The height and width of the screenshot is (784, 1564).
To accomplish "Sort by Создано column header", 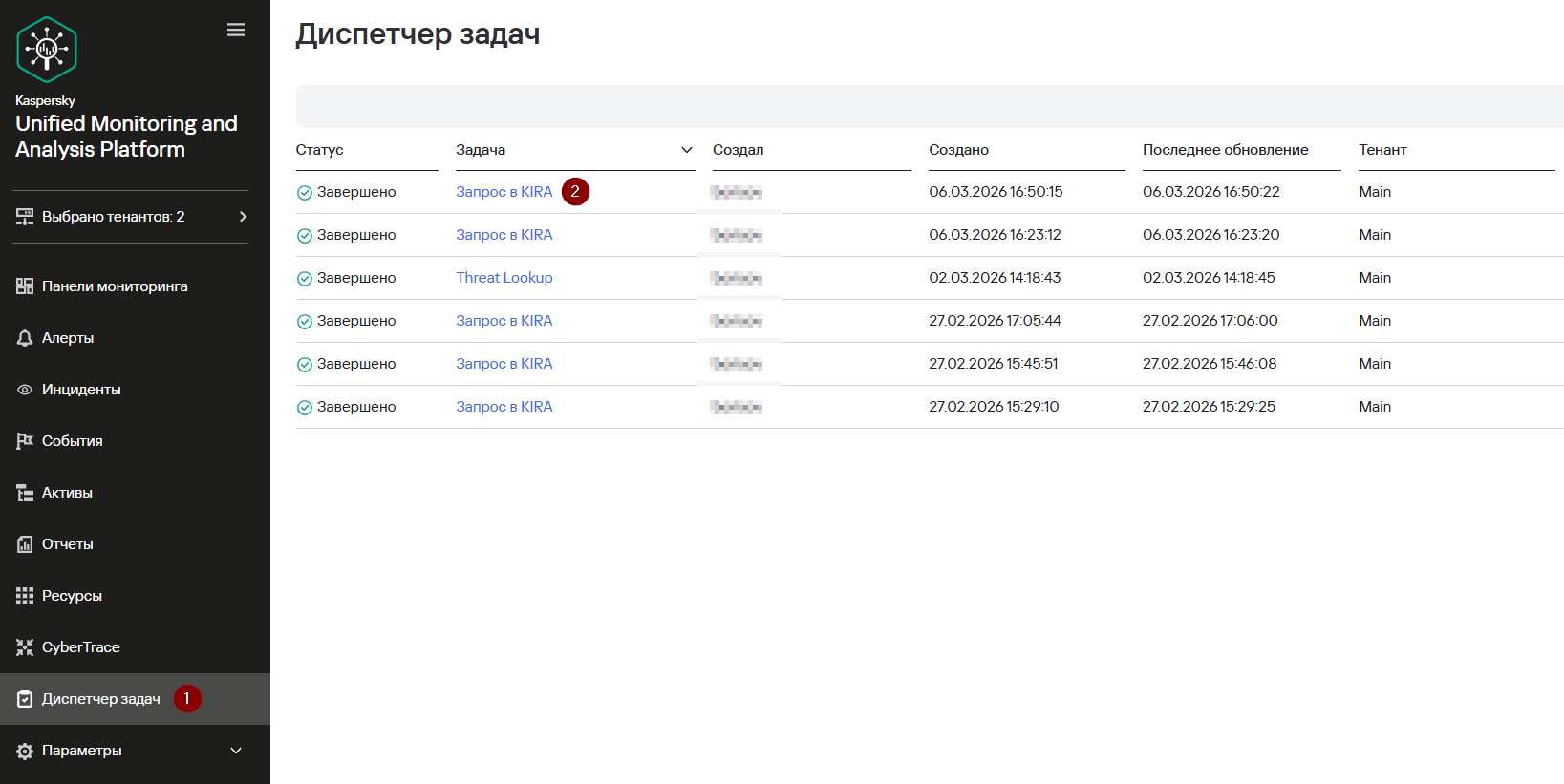I will pyautogui.click(x=959, y=150).
